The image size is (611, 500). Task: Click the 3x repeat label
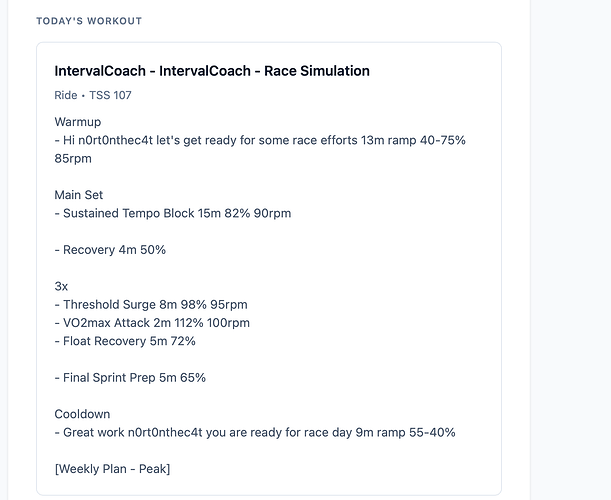pyautogui.click(x=61, y=286)
